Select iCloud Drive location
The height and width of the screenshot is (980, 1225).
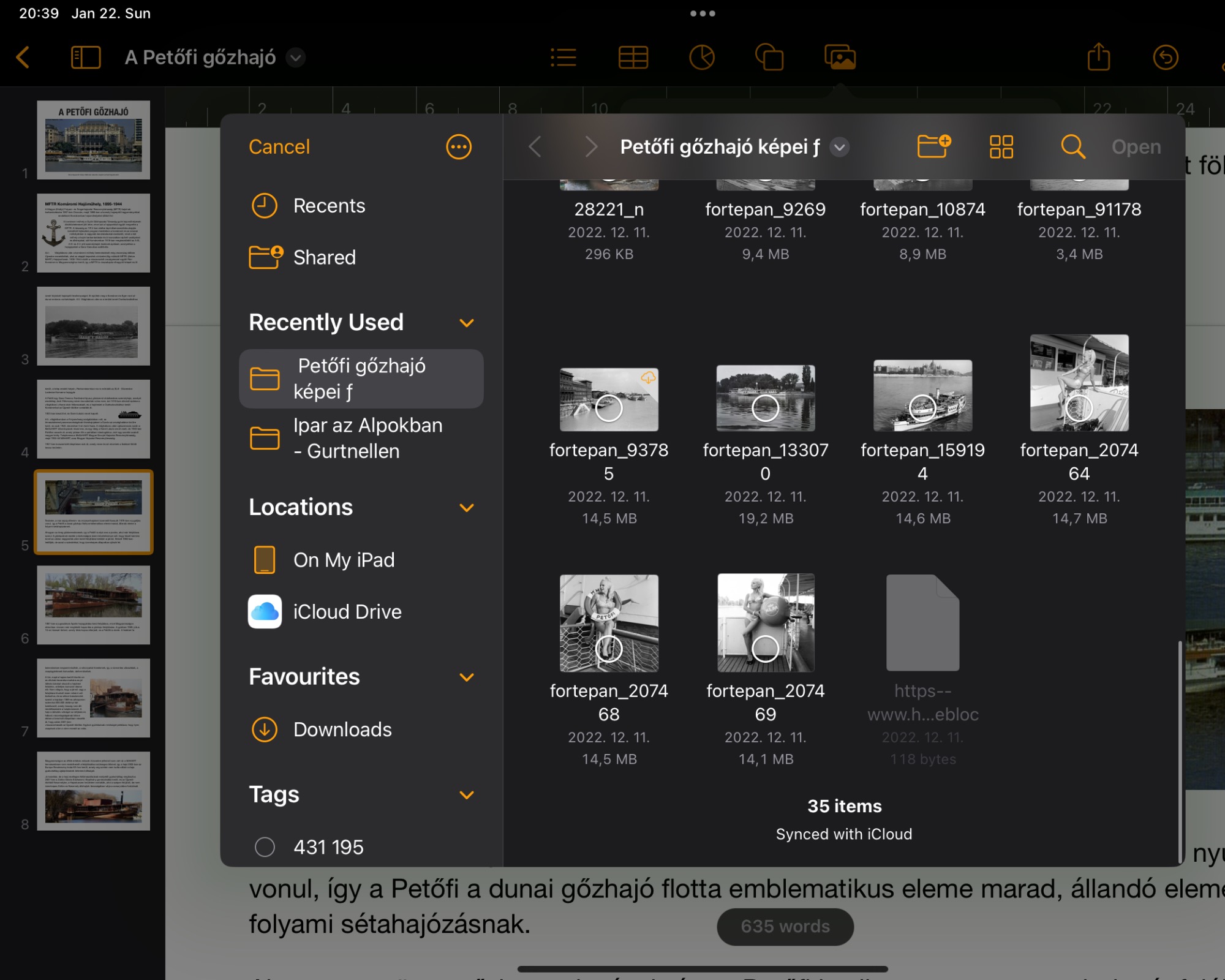pos(361,611)
